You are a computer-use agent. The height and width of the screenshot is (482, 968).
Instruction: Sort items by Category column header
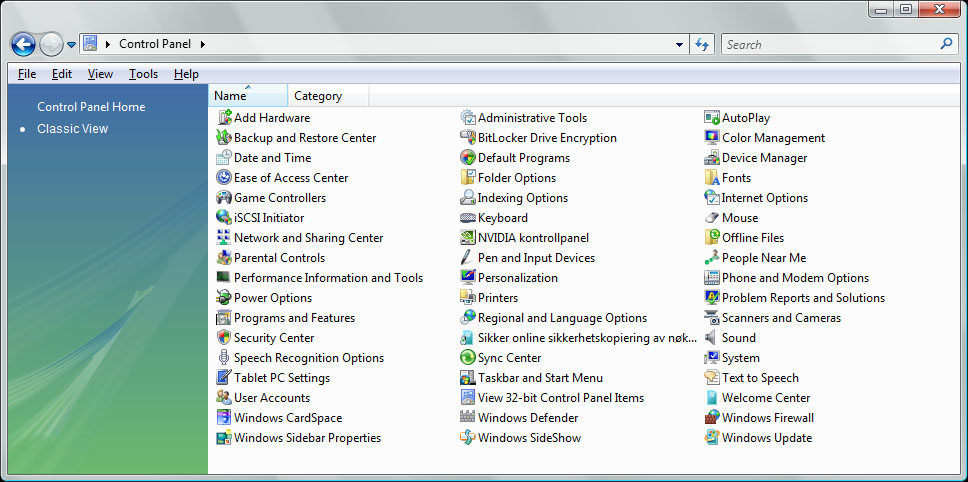point(328,96)
